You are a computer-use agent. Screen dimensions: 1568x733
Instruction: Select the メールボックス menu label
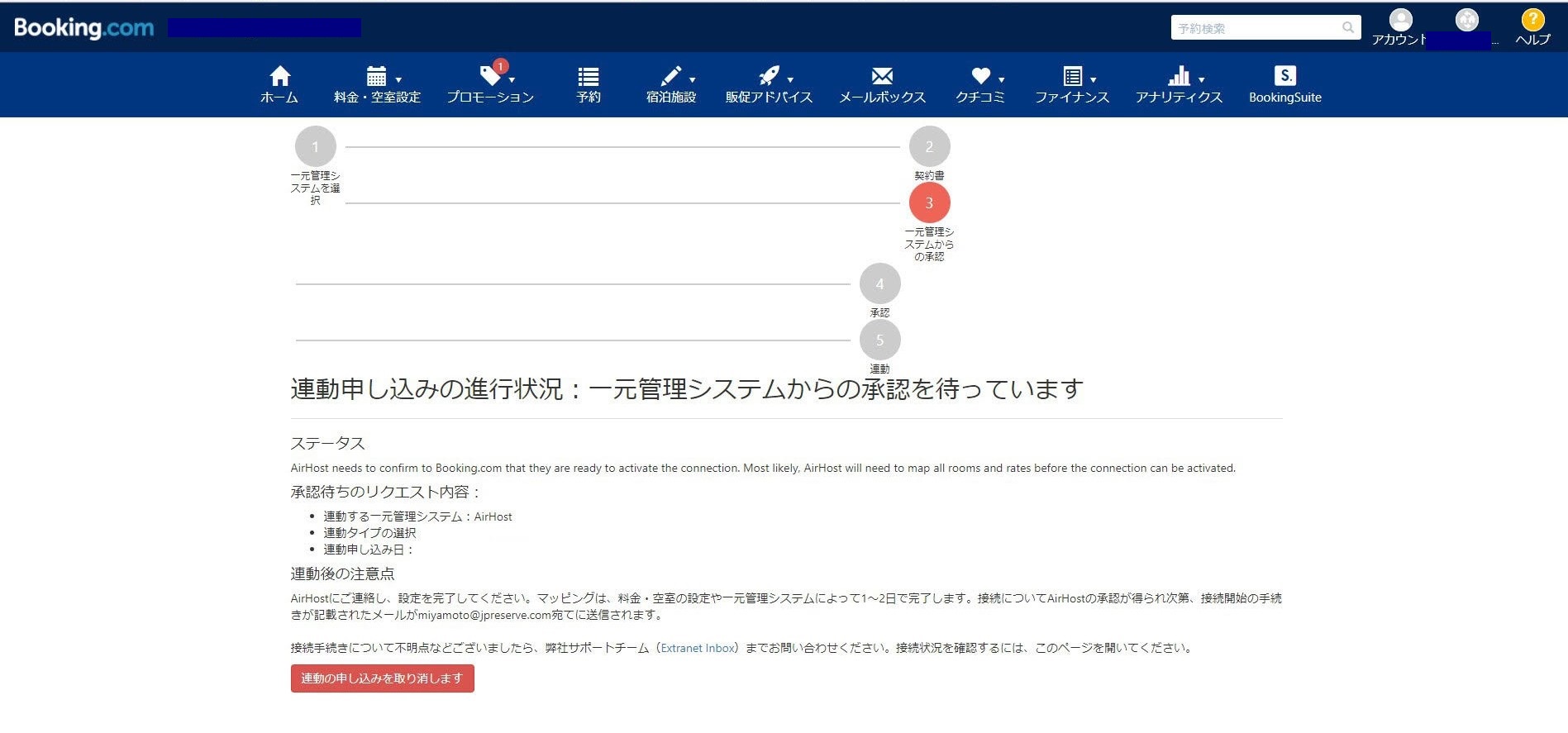[x=882, y=98]
